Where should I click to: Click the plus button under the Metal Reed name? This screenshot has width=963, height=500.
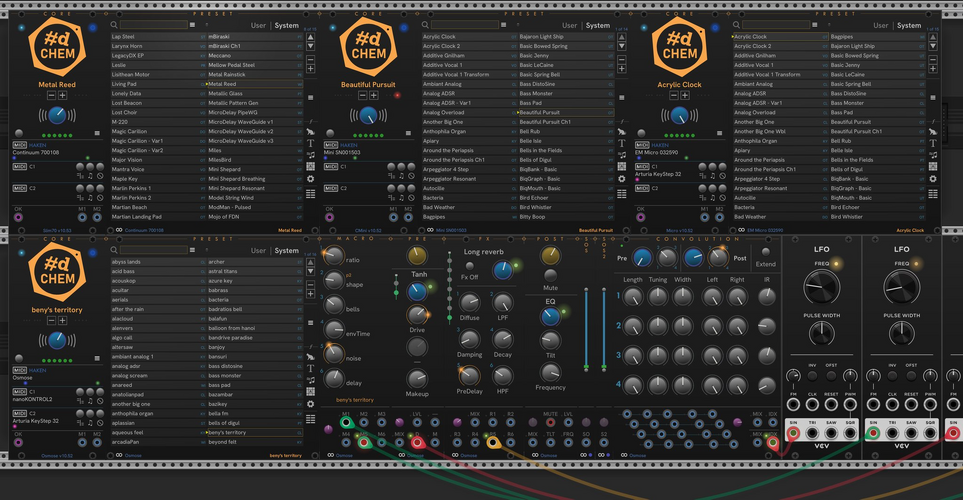click(63, 97)
